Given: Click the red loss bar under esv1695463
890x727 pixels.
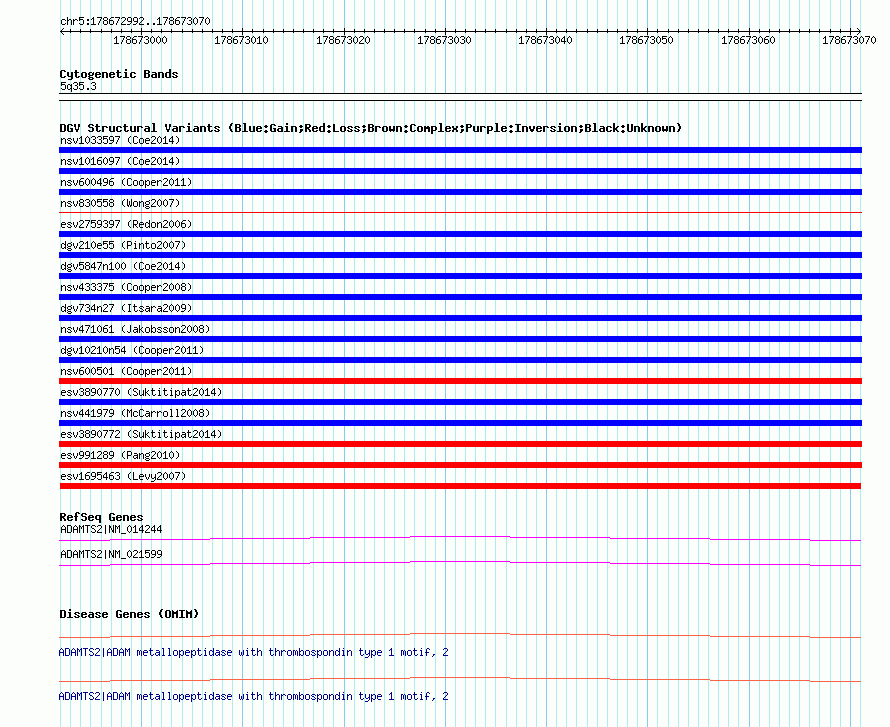Looking at the screenshot, I should [x=460, y=486].
